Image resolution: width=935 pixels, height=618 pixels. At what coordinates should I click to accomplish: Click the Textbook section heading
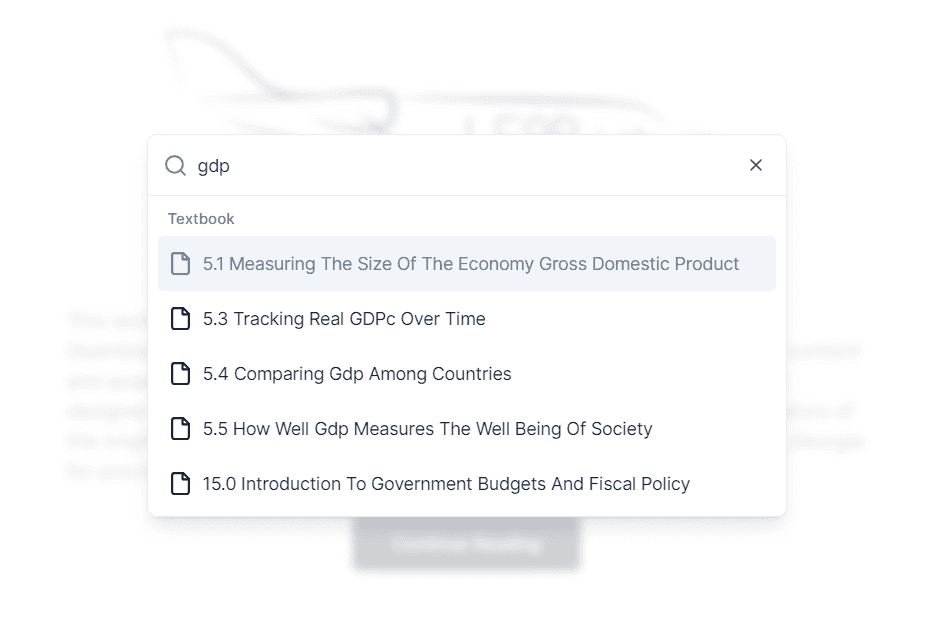(201, 219)
